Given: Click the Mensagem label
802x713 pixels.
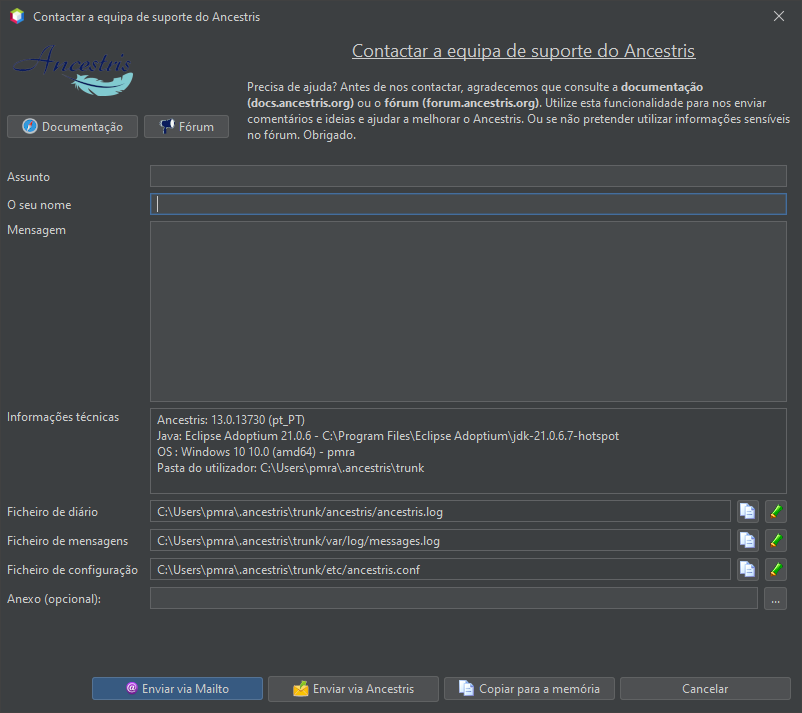Looking at the screenshot, I should [x=36, y=230].
